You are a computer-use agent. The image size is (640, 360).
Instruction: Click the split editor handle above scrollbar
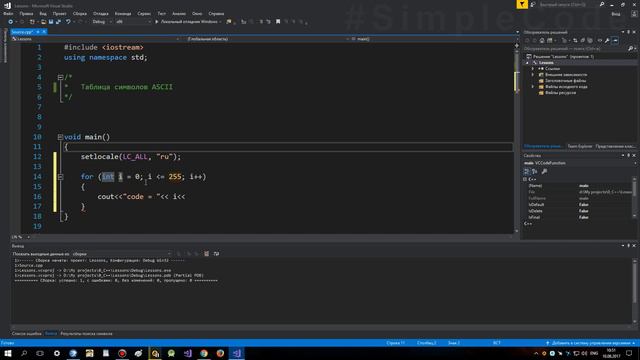(x=517, y=45)
